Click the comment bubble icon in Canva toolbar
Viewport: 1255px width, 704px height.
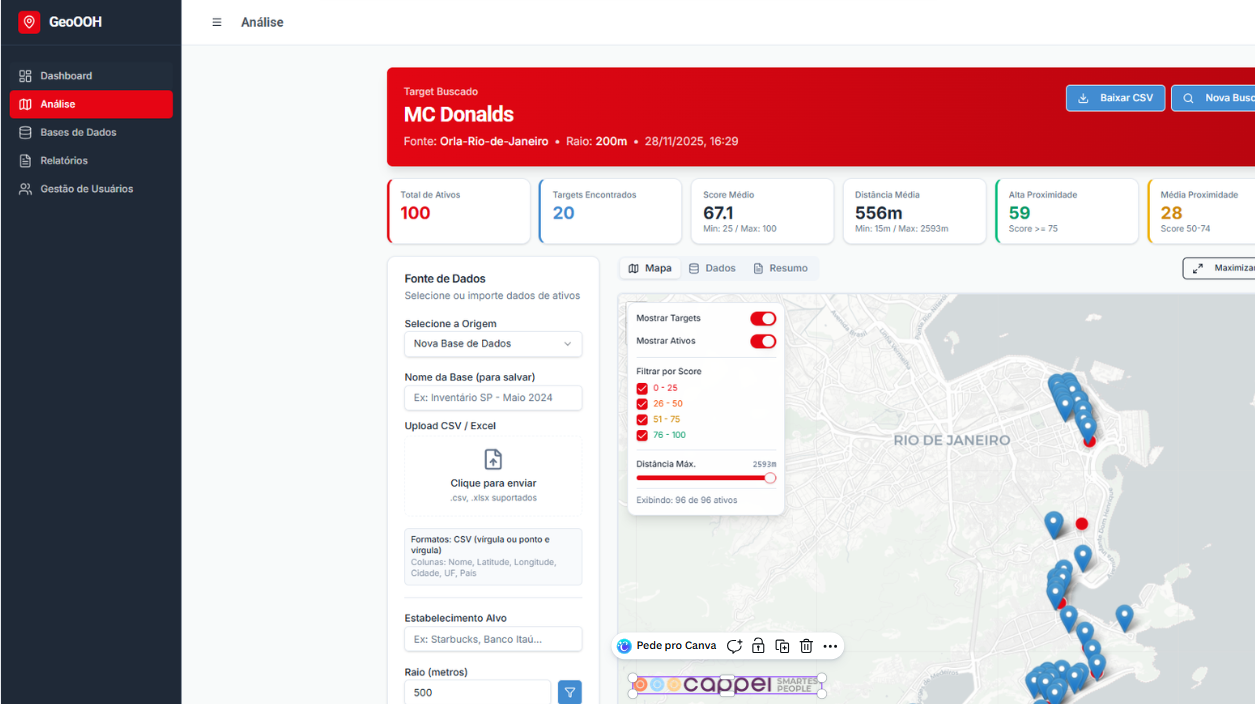pyautogui.click(x=734, y=646)
